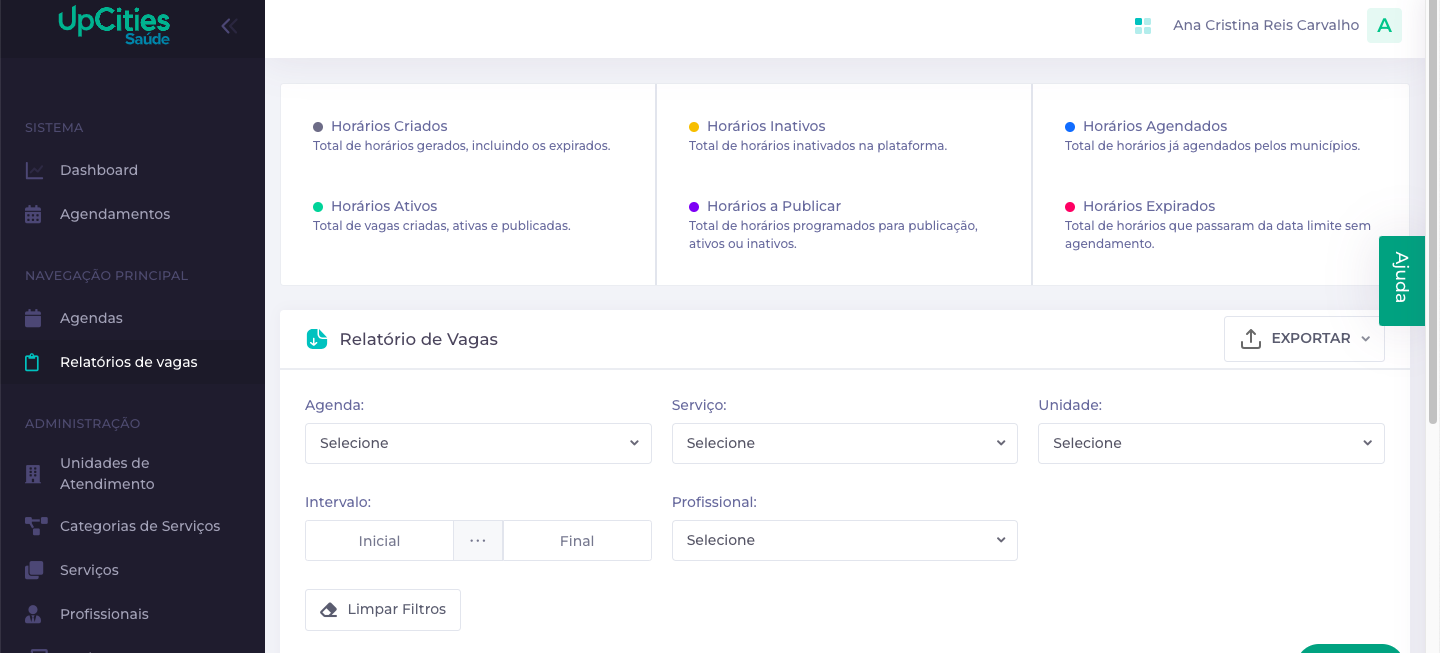Open Serviços in sidebar

click(132, 570)
